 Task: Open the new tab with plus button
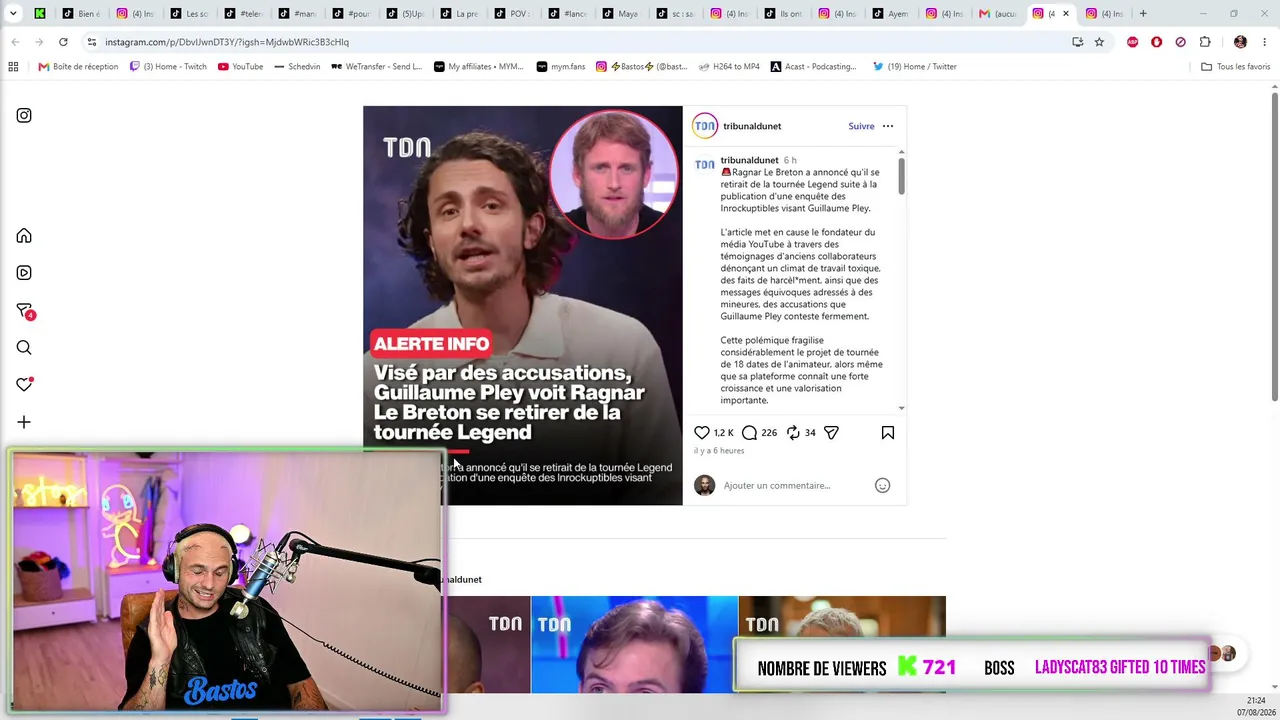(x=1143, y=14)
